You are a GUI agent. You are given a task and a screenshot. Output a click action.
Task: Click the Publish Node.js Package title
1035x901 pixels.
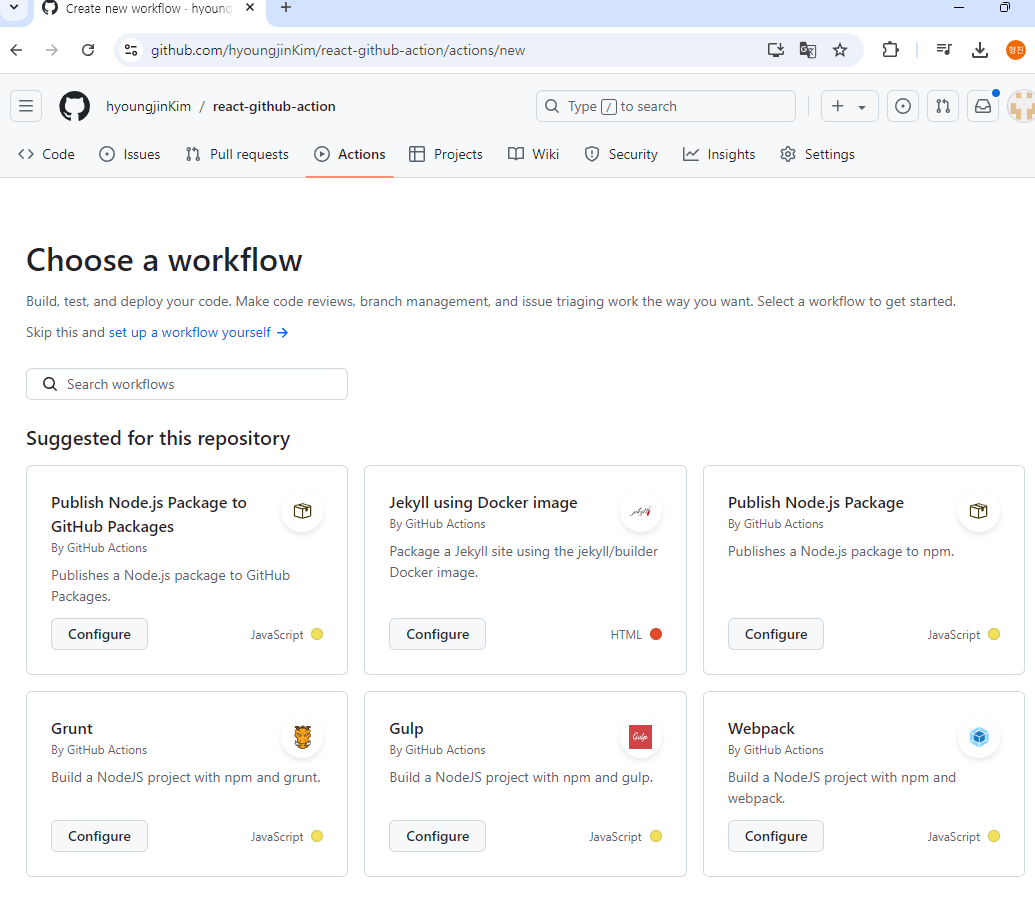816,503
